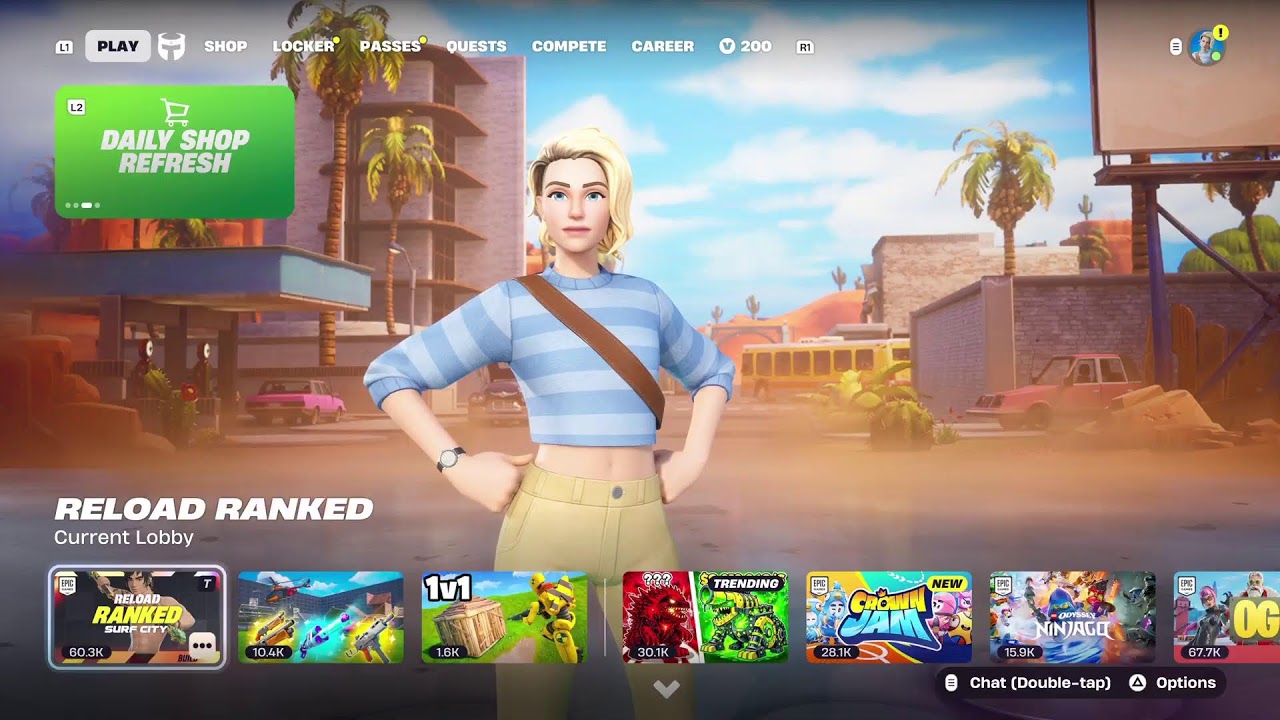Open the CAREER tab
The height and width of the screenshot is (720, 1280).
[663, 46]
